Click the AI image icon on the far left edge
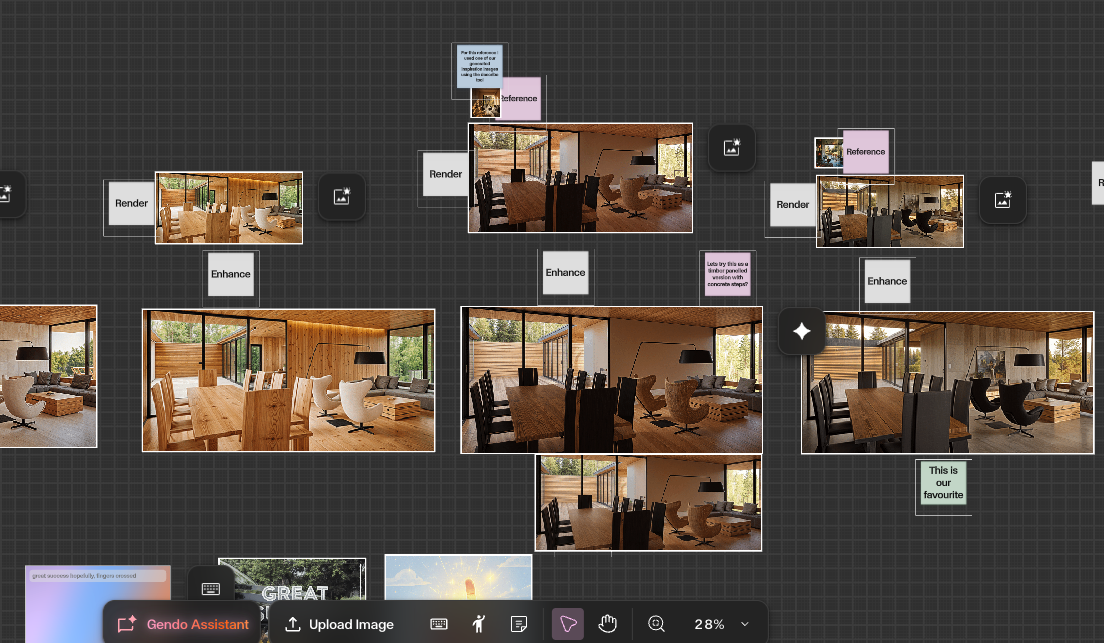This screenshot has height=643, width=1104. (x=8, y=195)
